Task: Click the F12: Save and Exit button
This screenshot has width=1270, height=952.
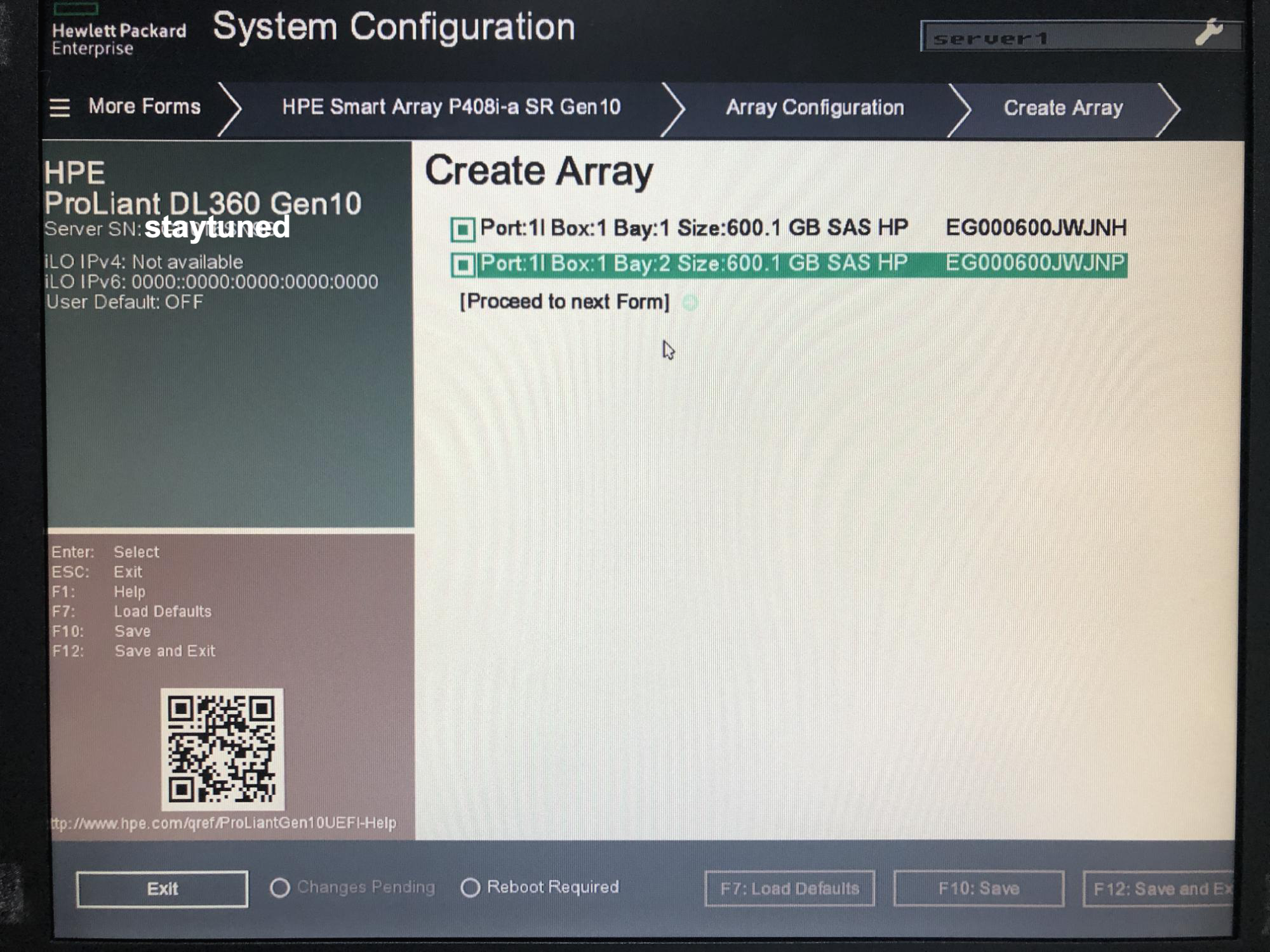Action: 1159,889
